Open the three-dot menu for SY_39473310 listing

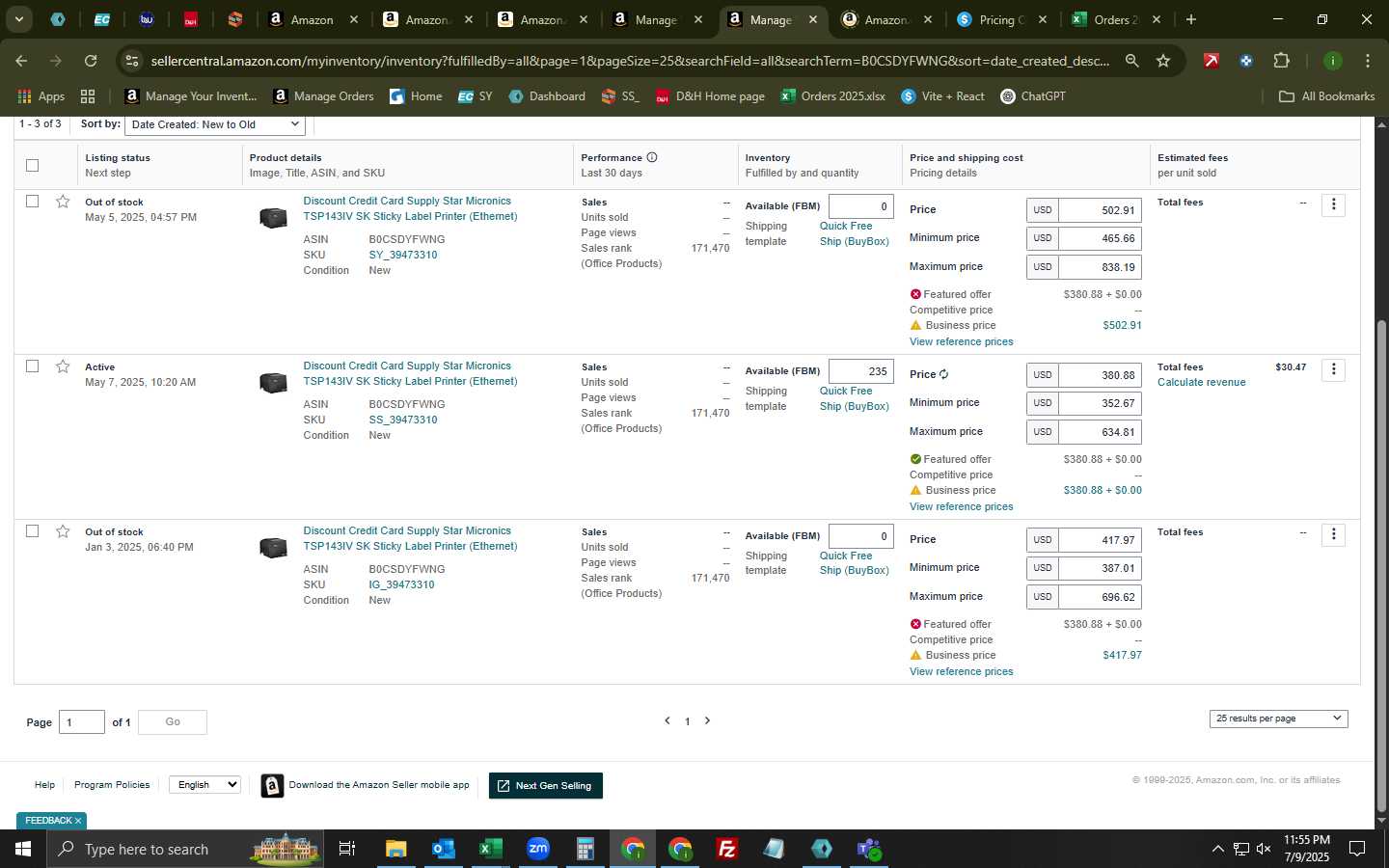[x=1333, y=204]
